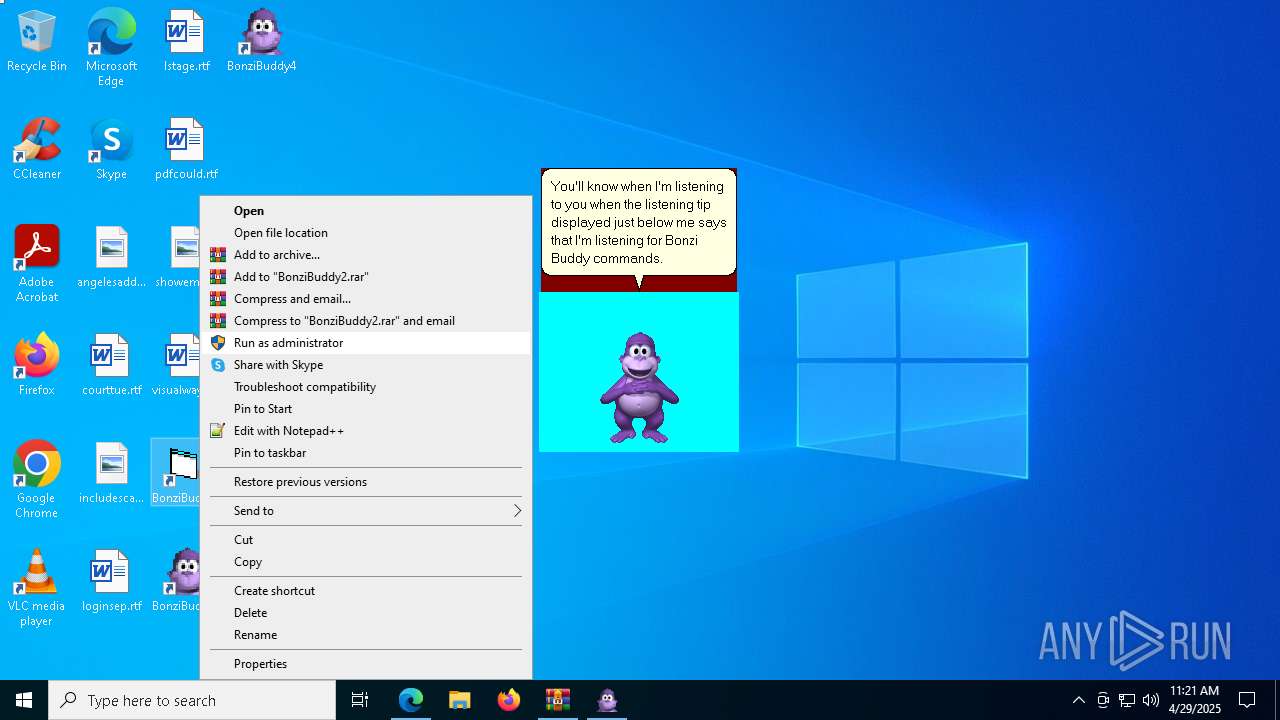Open Microsoft Edge from the taskbar

coord(411,700)
